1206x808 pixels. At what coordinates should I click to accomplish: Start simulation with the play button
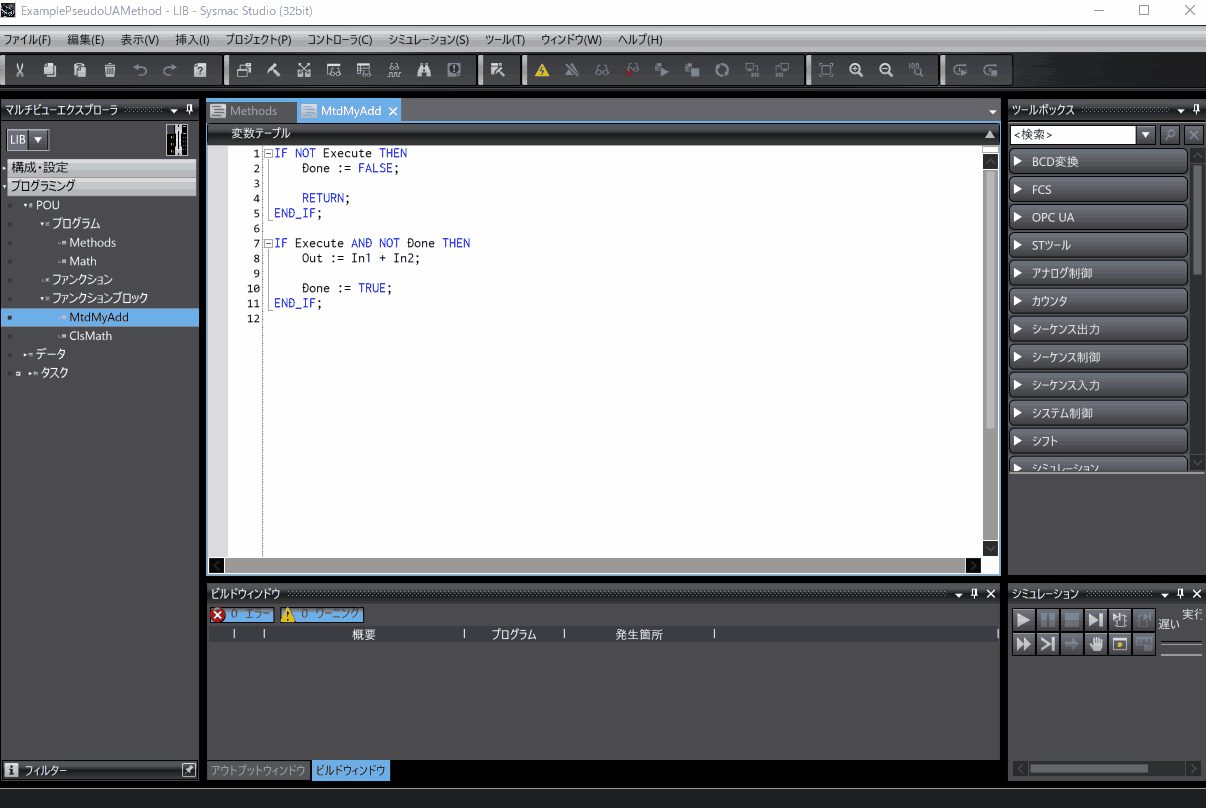[1024, 620]
